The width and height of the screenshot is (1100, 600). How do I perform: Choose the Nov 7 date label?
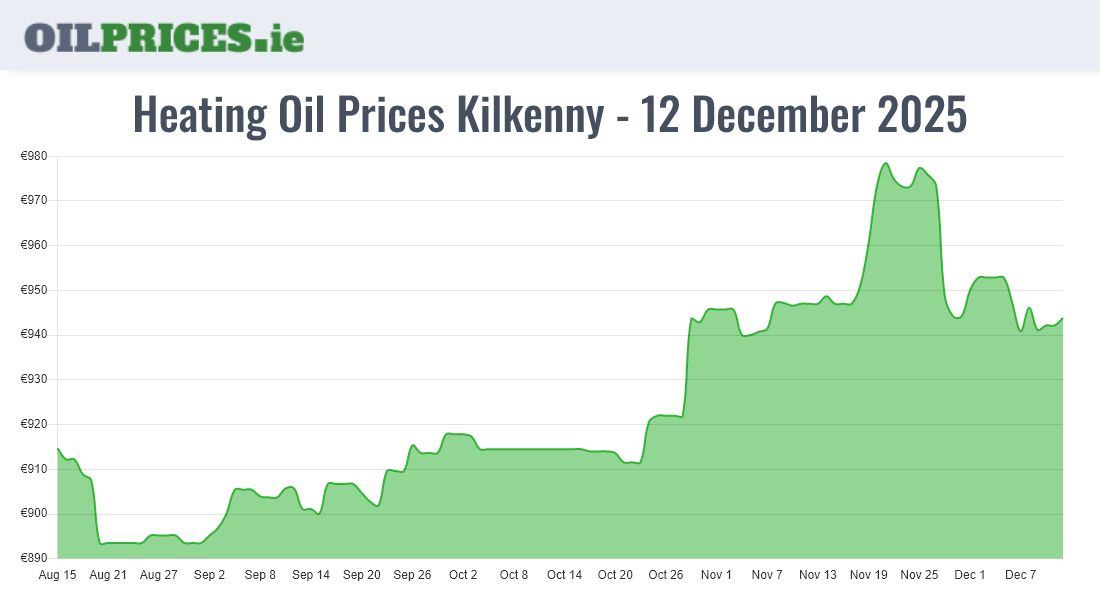[x=767, y=575]
